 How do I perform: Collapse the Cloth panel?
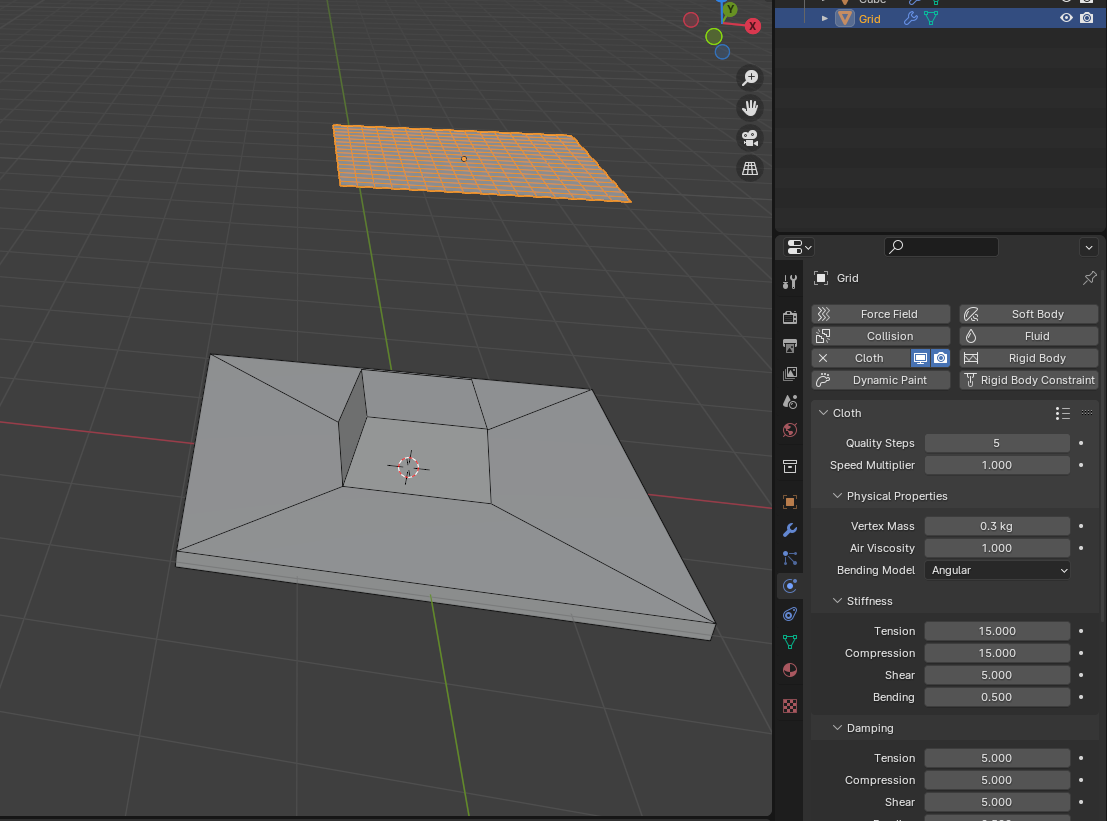click(823, 413)
